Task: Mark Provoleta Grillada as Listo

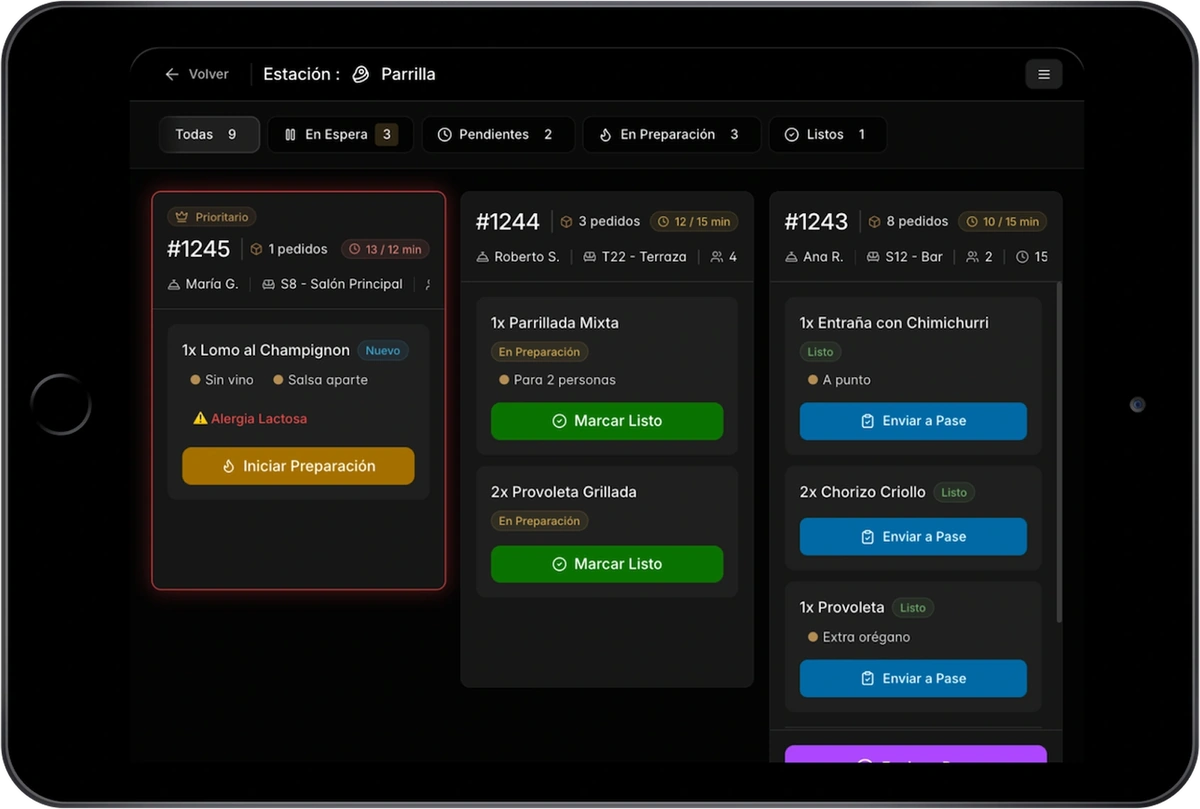Action: click(606, 564)
